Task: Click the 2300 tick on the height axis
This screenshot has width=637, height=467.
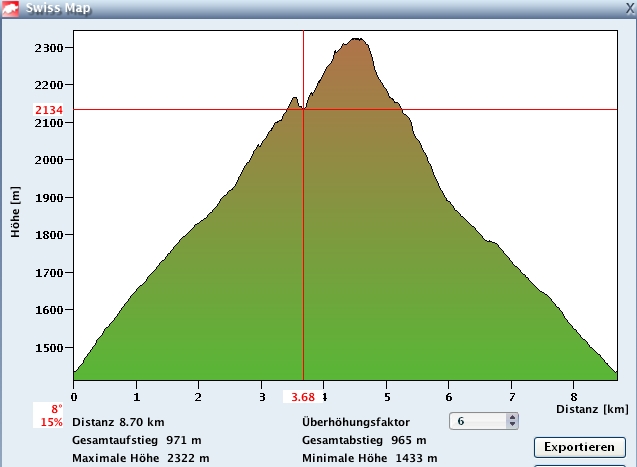Action: [49, 48]
